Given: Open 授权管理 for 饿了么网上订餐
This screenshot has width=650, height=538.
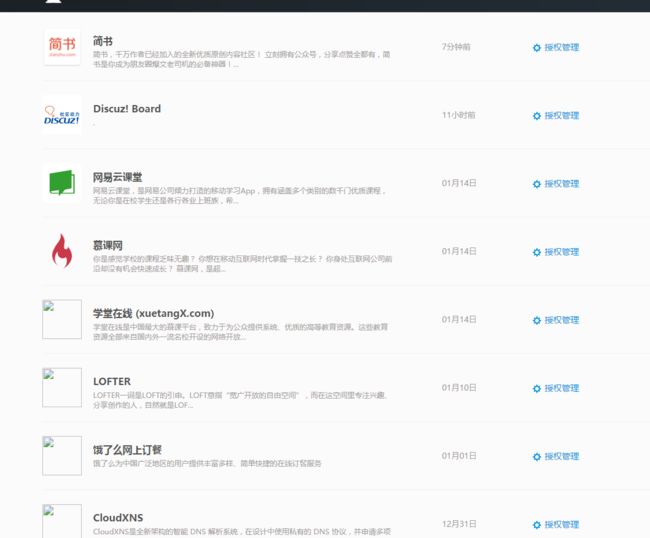Looking at the screenshot, I should (x=555, y=456).
